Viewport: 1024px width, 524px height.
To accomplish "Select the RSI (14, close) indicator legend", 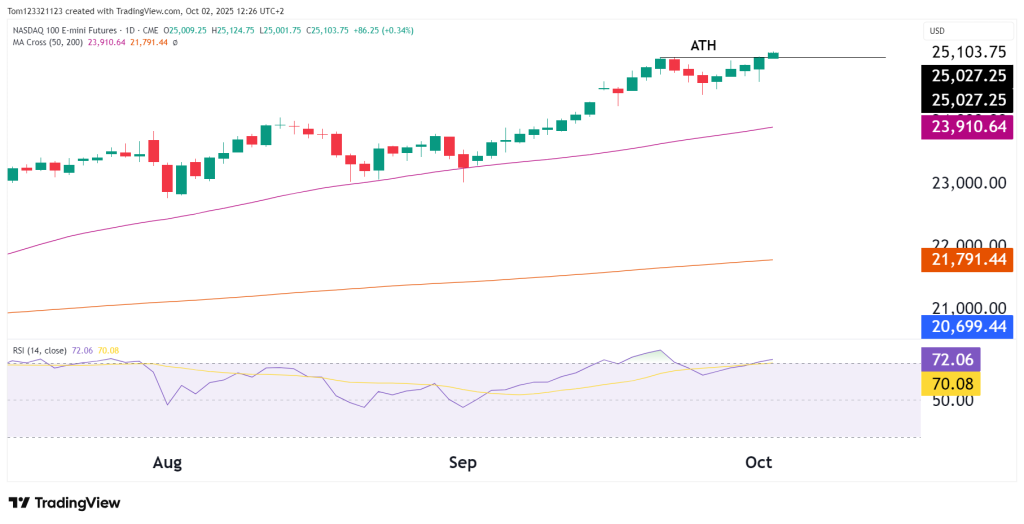I will [40, 350].
